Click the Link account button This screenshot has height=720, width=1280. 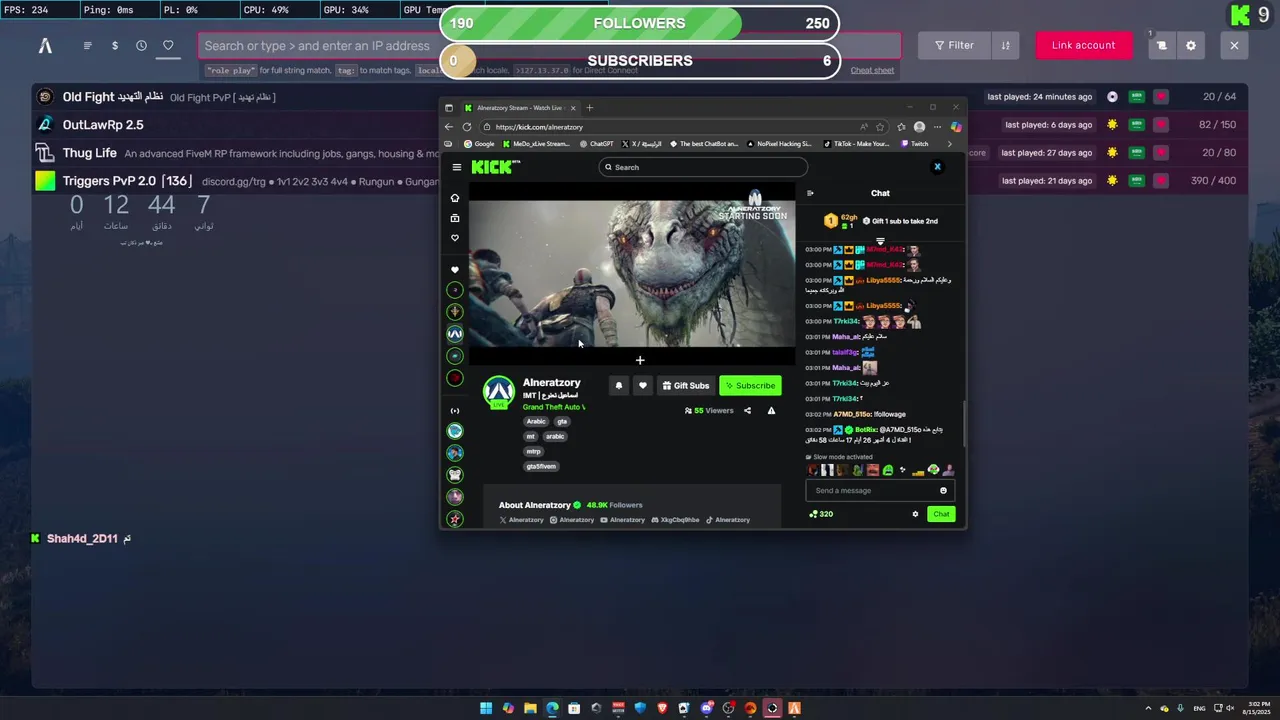coord(1083,45)
